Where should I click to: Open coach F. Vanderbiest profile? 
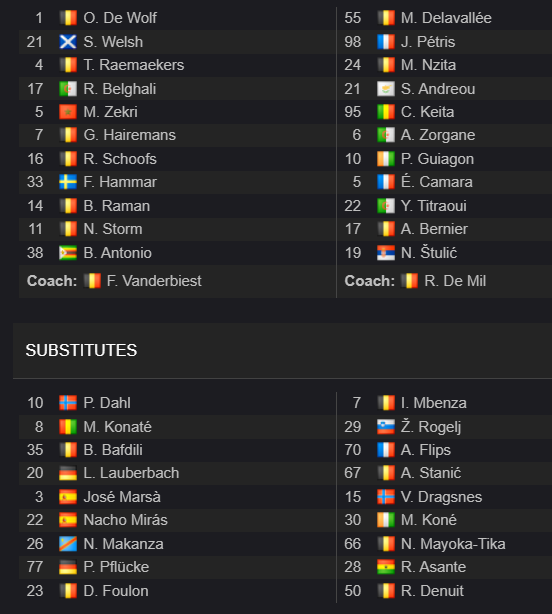(154, 281)
